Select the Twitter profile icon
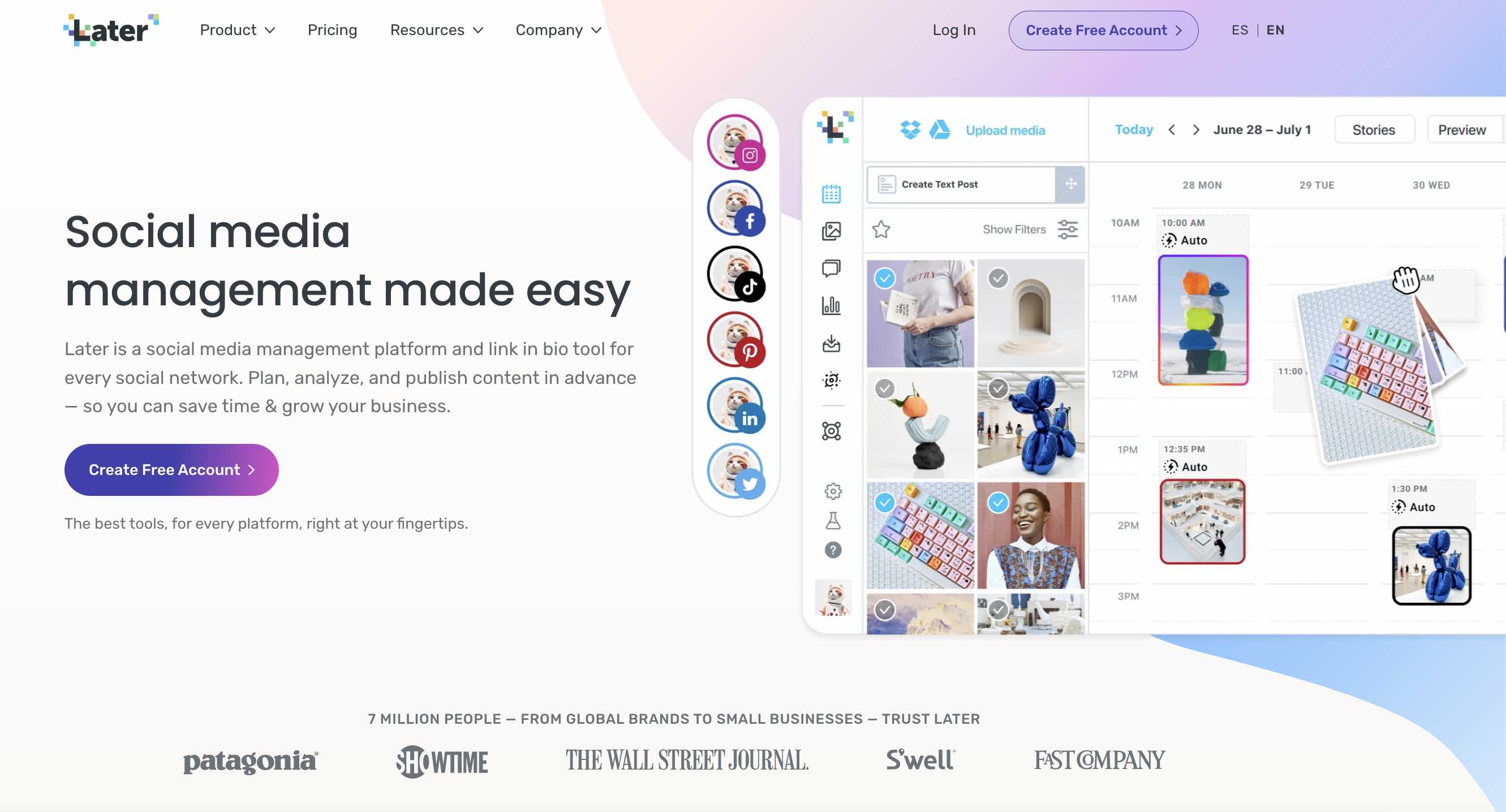This screenshot has height=812, width=1506. coord(735,470)
